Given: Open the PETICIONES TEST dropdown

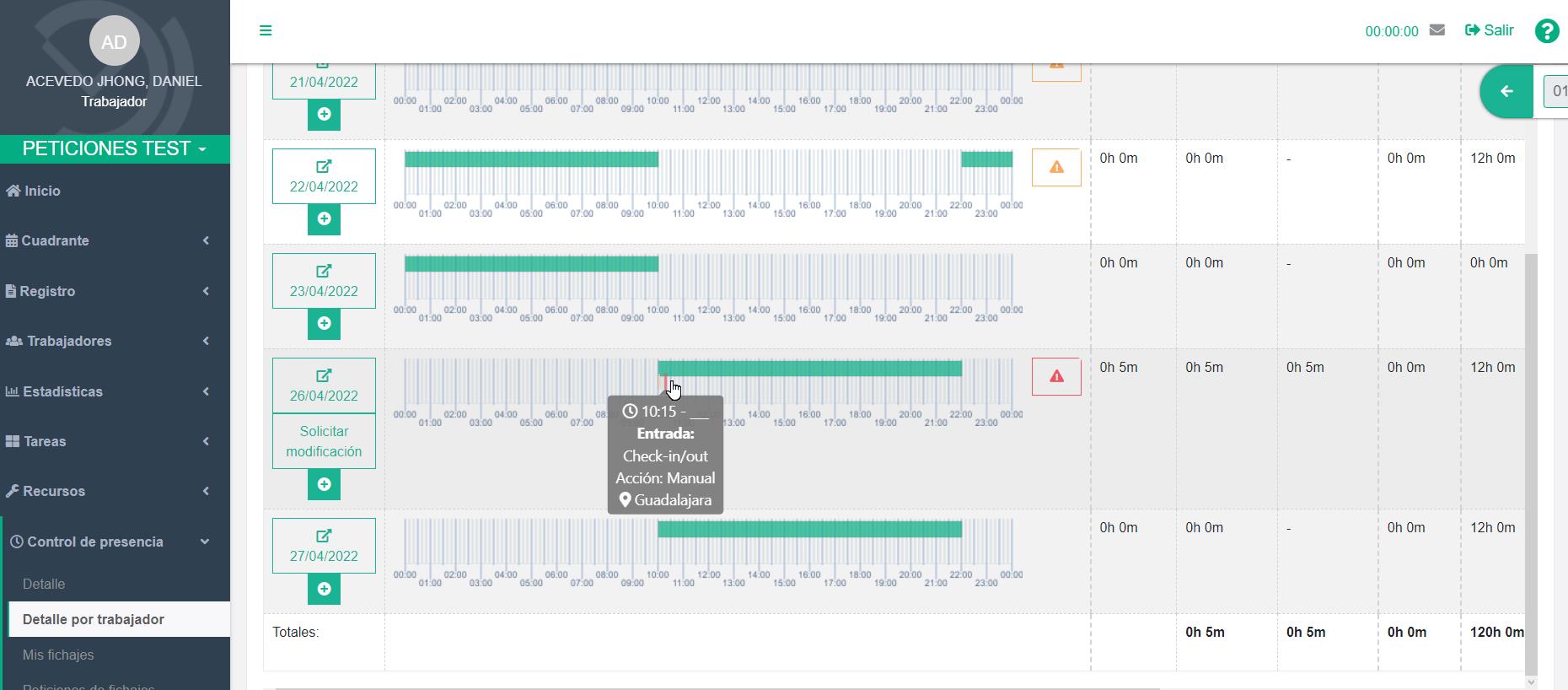Looking at the screenshot, I should click(115, 149).
